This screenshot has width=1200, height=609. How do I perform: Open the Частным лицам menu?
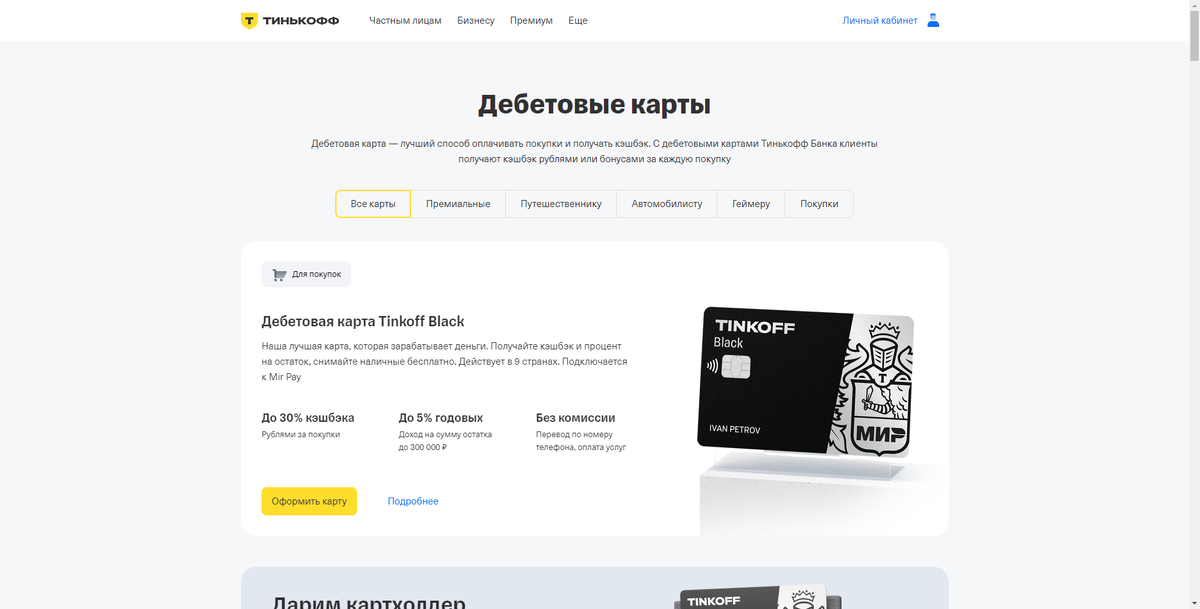pyautogui.click(x=405, y=20)
